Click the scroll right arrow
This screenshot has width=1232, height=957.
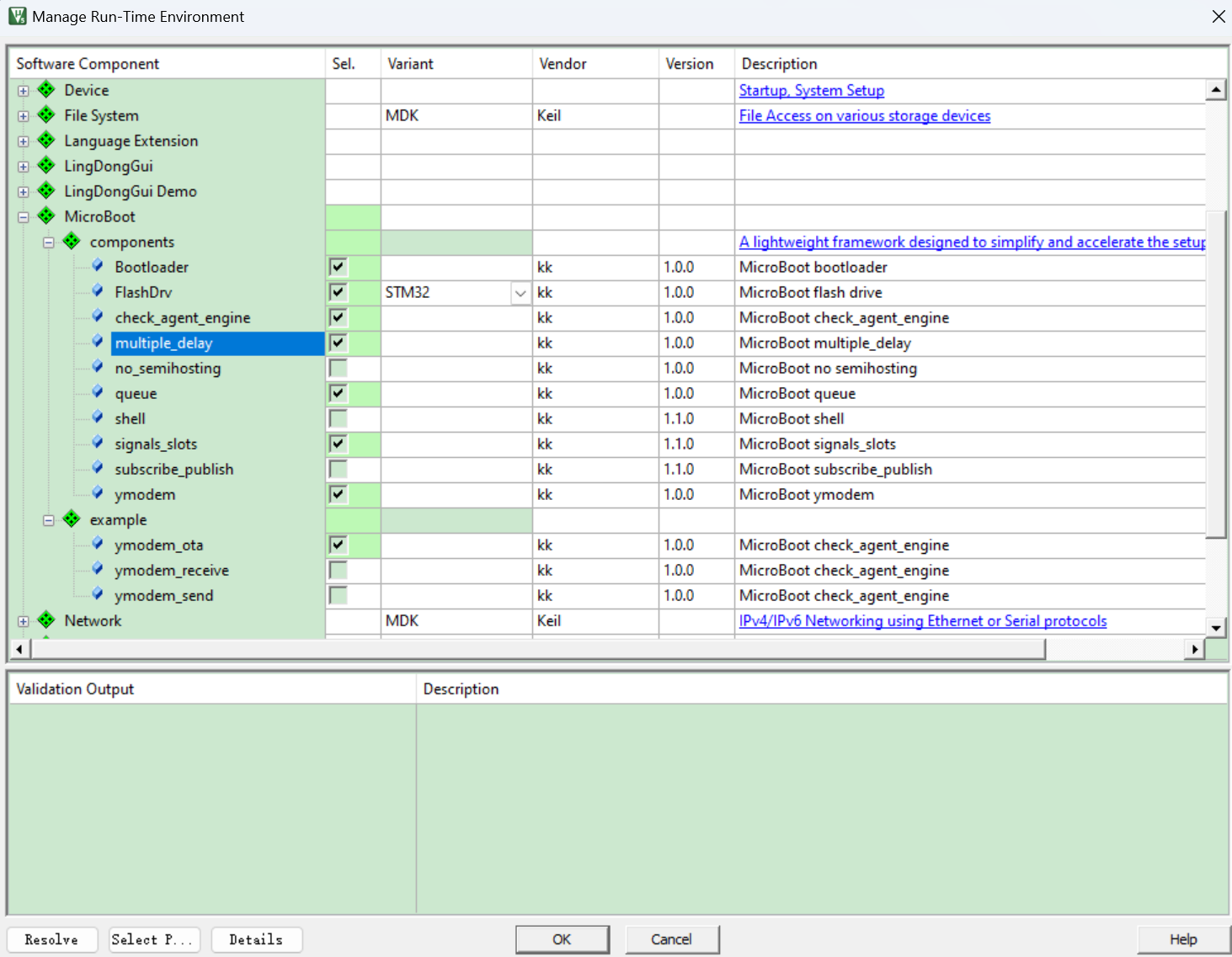coord(1195,649)
